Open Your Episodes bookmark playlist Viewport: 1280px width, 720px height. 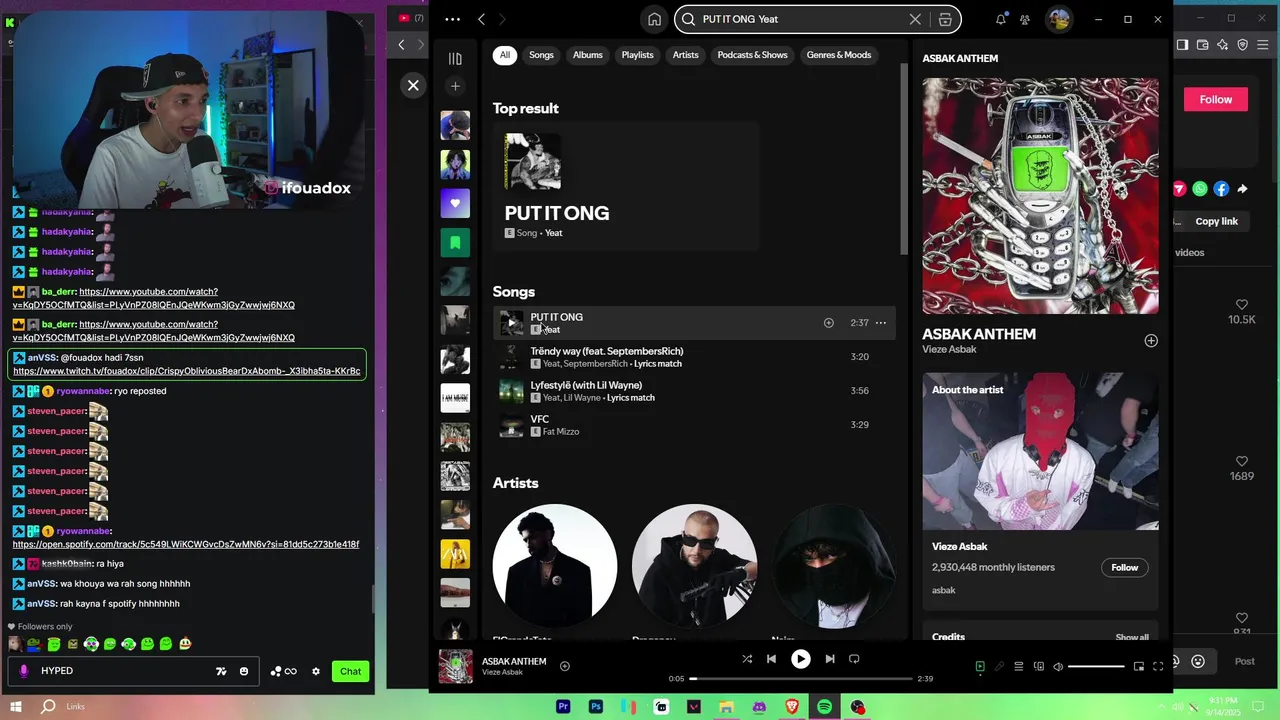455,242
